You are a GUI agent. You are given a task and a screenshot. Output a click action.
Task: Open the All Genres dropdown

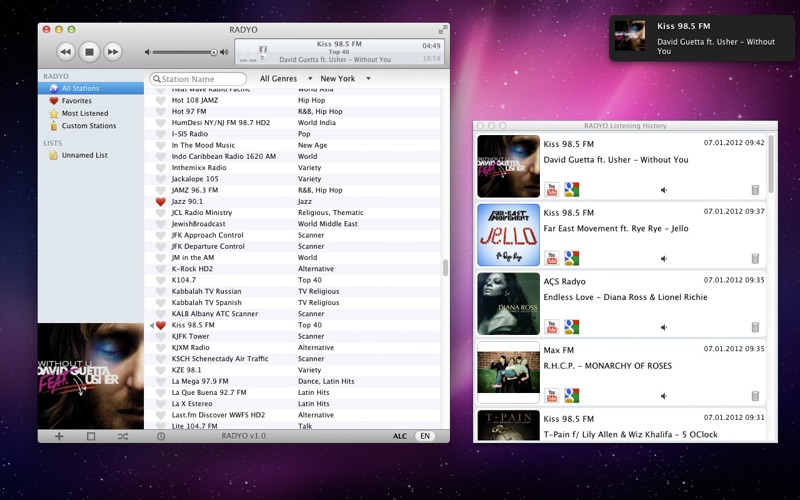286,79
